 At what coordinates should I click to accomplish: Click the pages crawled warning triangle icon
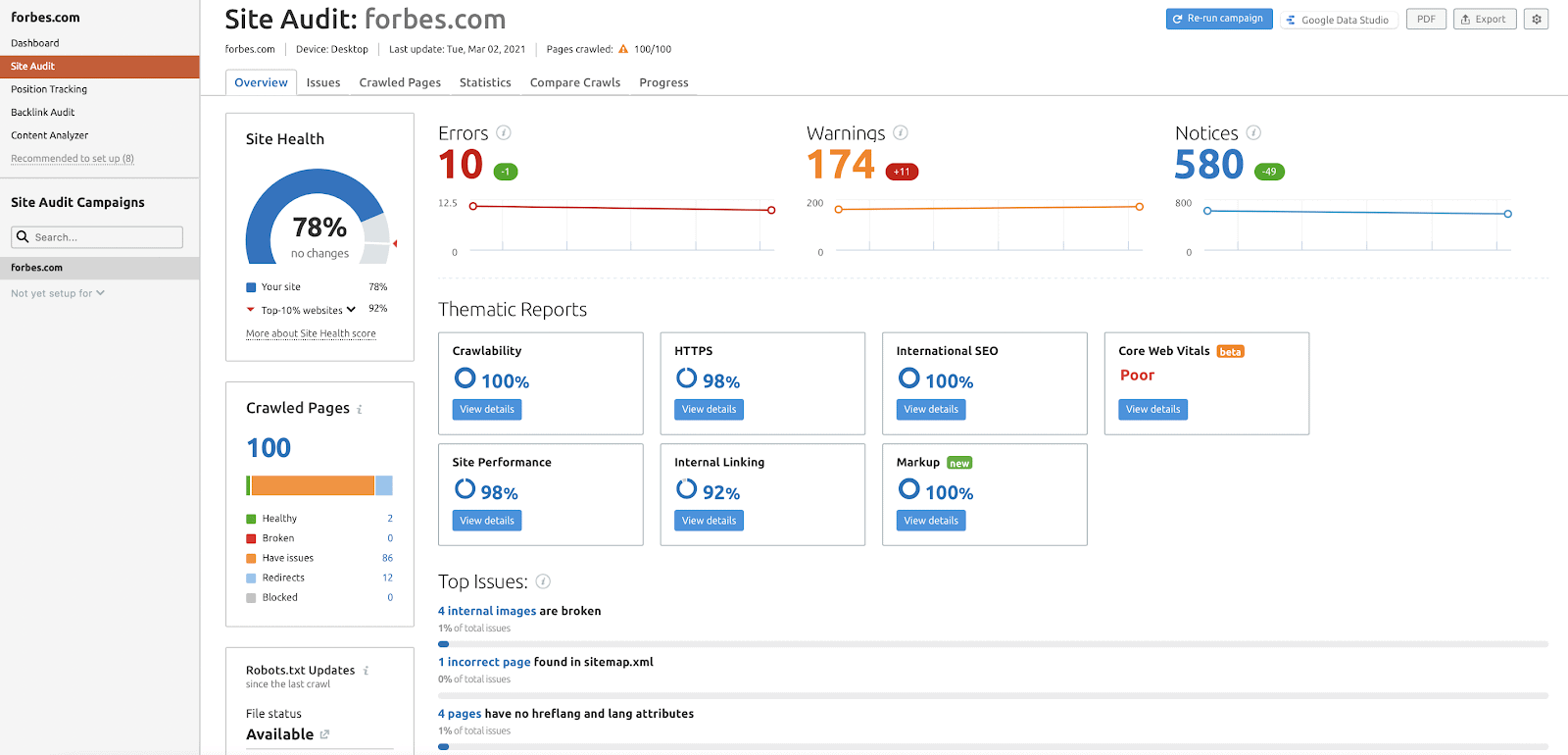[x=623, y=49]
